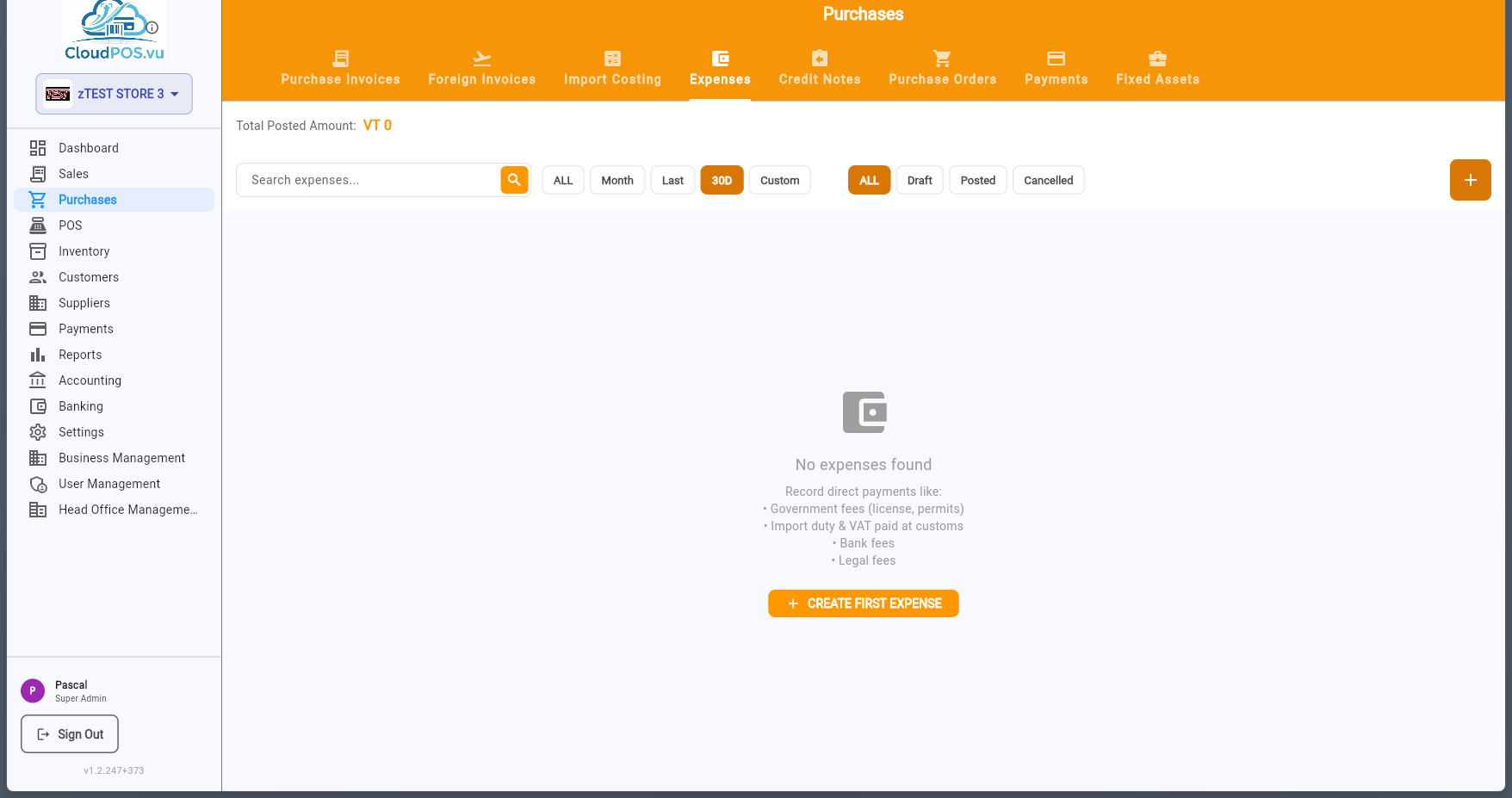1512x798 pixels.
Task: Click the Import Costing calculator icon
Action: (x=613, y=59)
